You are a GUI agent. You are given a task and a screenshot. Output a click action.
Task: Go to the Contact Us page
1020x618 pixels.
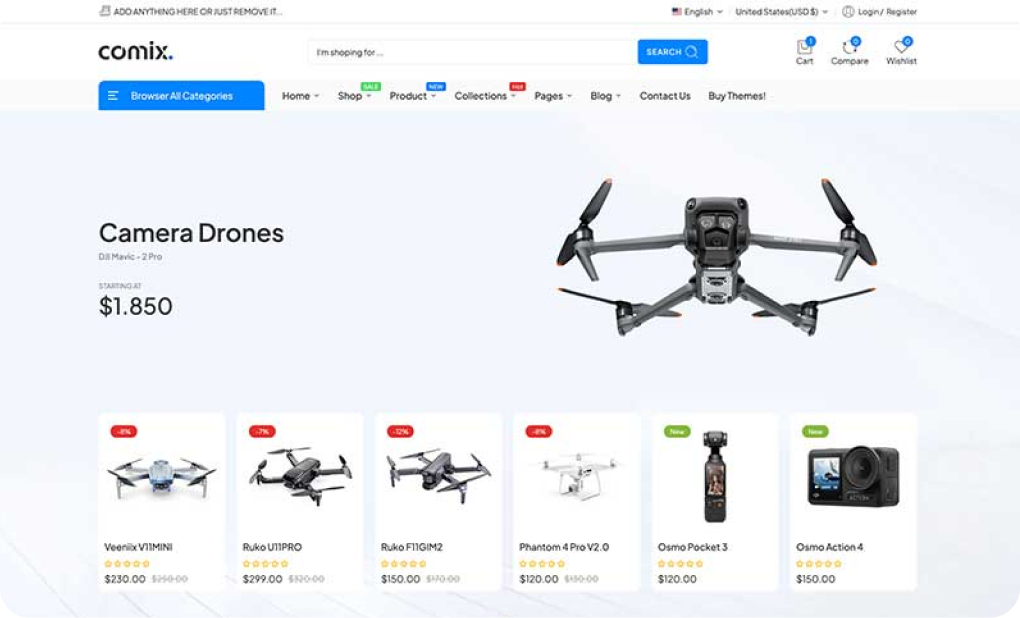point(665,96)
